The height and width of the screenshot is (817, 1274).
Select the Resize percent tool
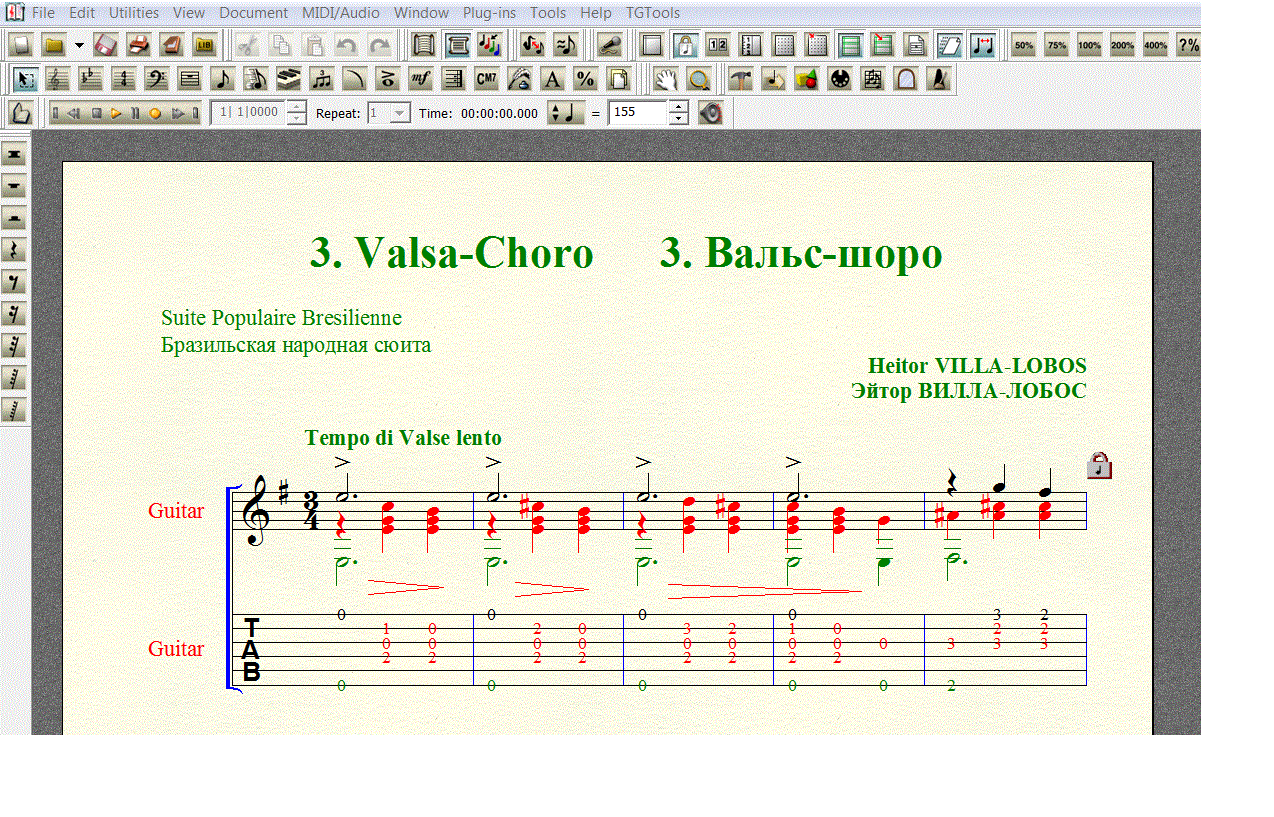click(585, 79)
